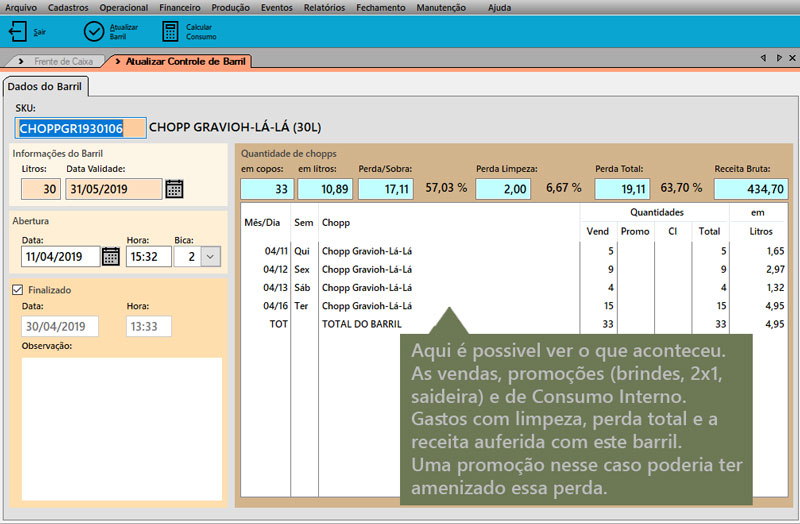
Task: Expand the Bica dropdown
Action: coord(210,256)
